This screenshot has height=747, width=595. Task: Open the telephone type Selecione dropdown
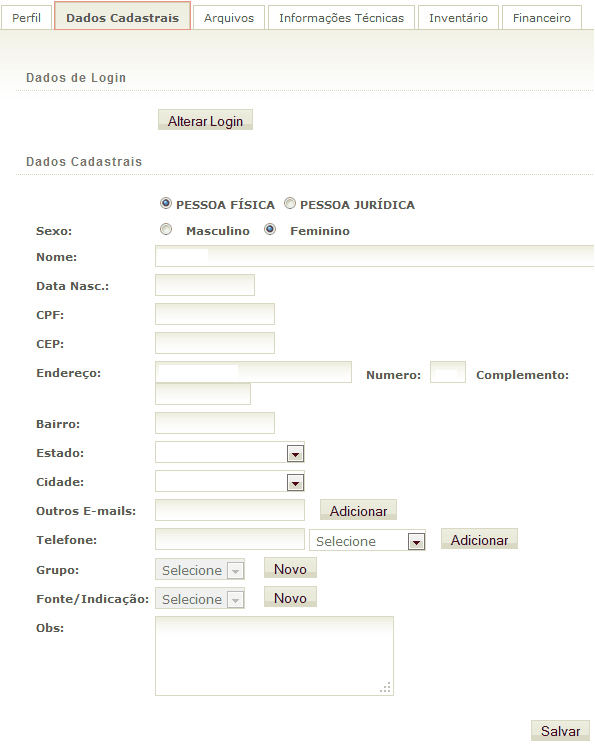pyautogui.click(x=367, y=541)
